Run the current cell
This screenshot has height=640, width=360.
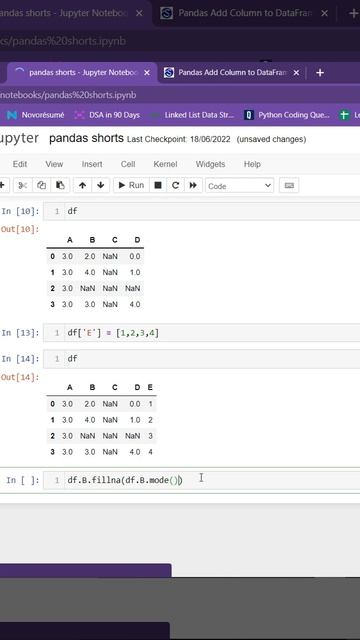pyautogui.click(x=131, y=185)
